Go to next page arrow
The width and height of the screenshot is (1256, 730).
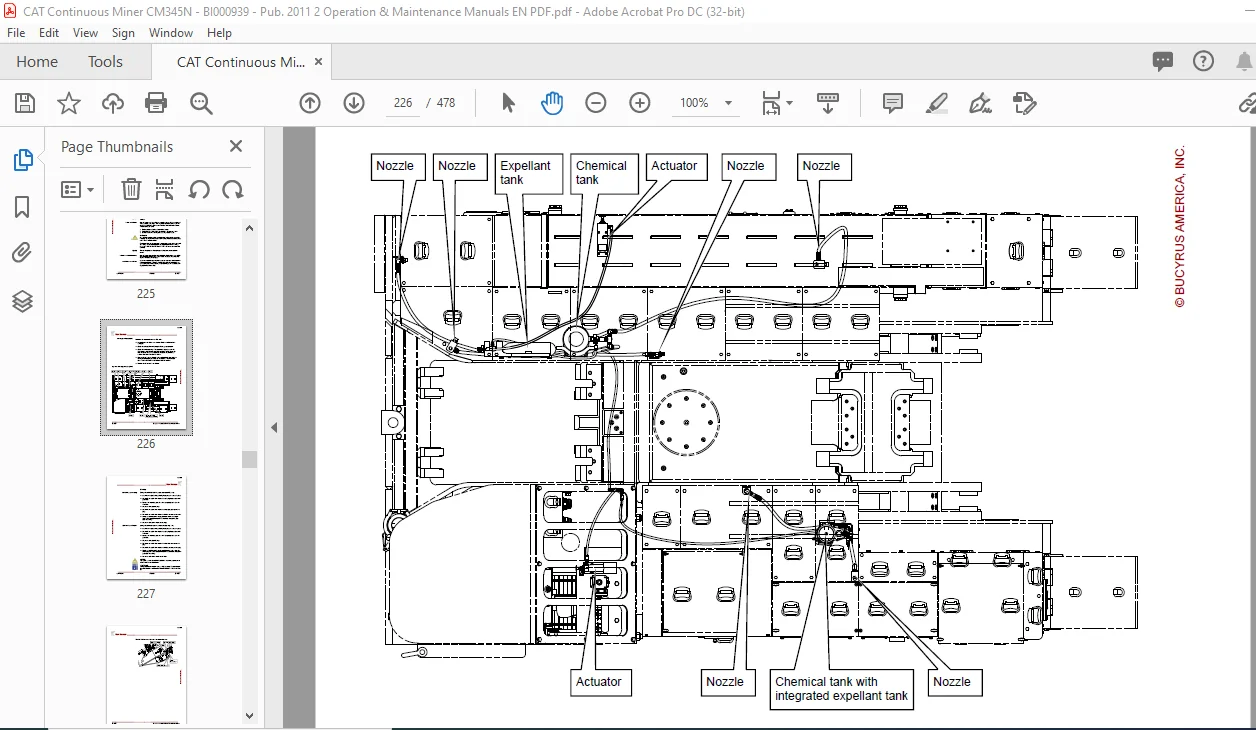click(354, 103)
